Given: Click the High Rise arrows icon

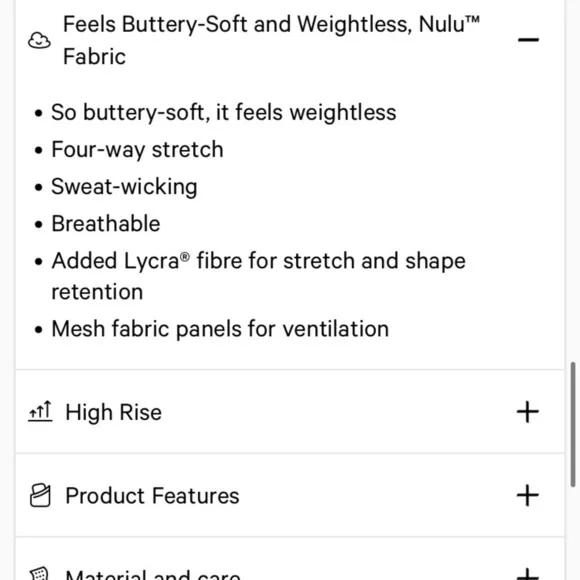Looking at the screenshot, I should coord(40,411).
